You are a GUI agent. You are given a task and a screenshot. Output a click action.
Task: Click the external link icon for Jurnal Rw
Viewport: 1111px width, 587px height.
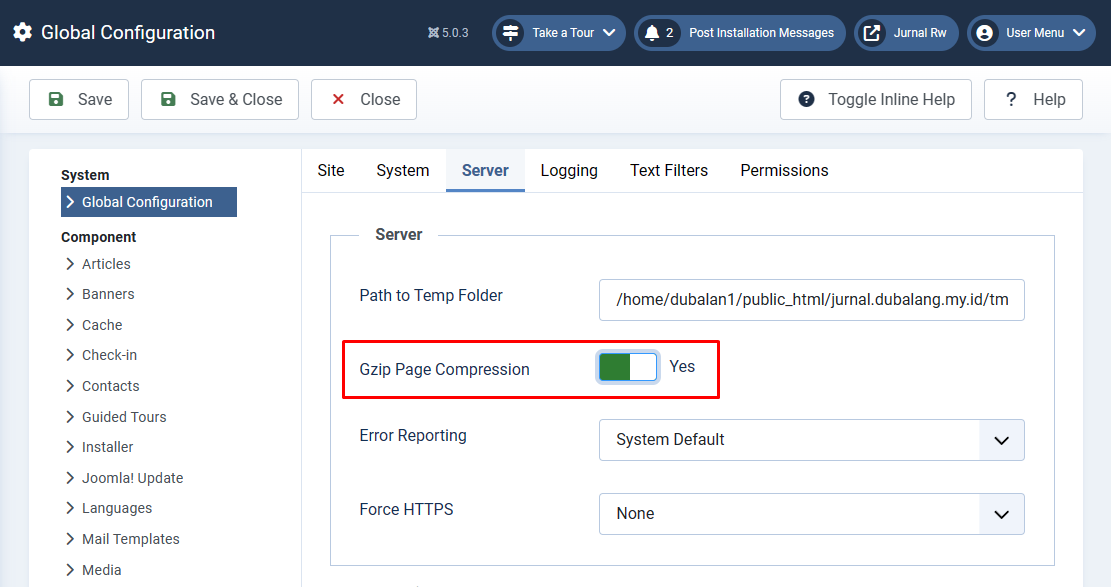[x=872, y=33]
